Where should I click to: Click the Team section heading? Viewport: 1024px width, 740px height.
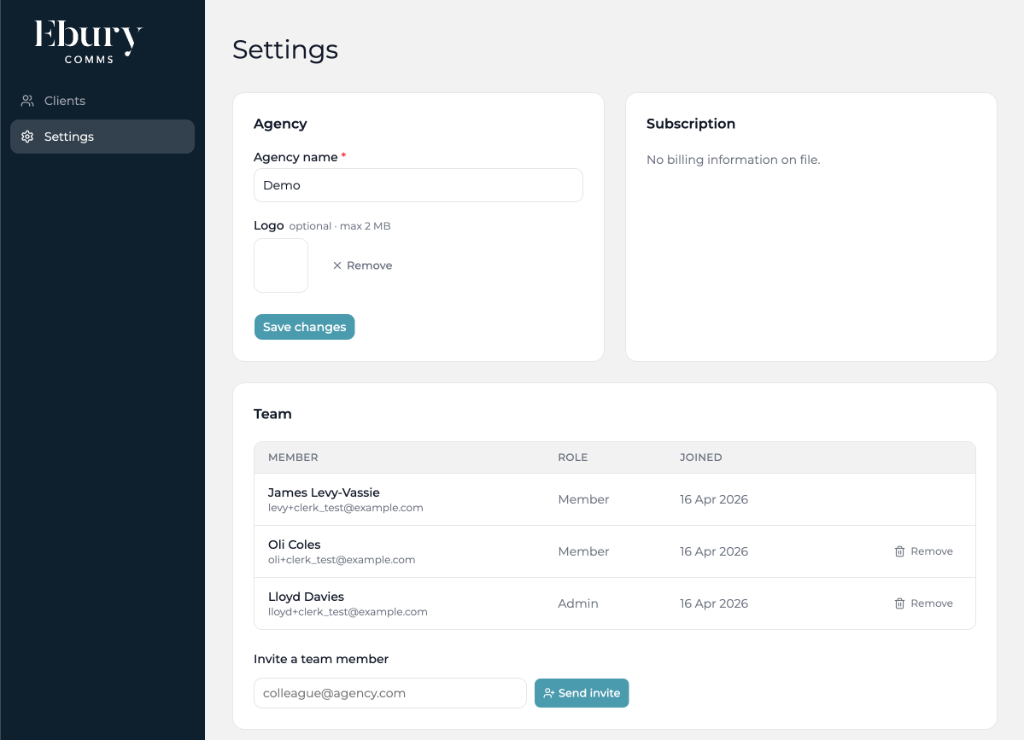coord(272,414)
